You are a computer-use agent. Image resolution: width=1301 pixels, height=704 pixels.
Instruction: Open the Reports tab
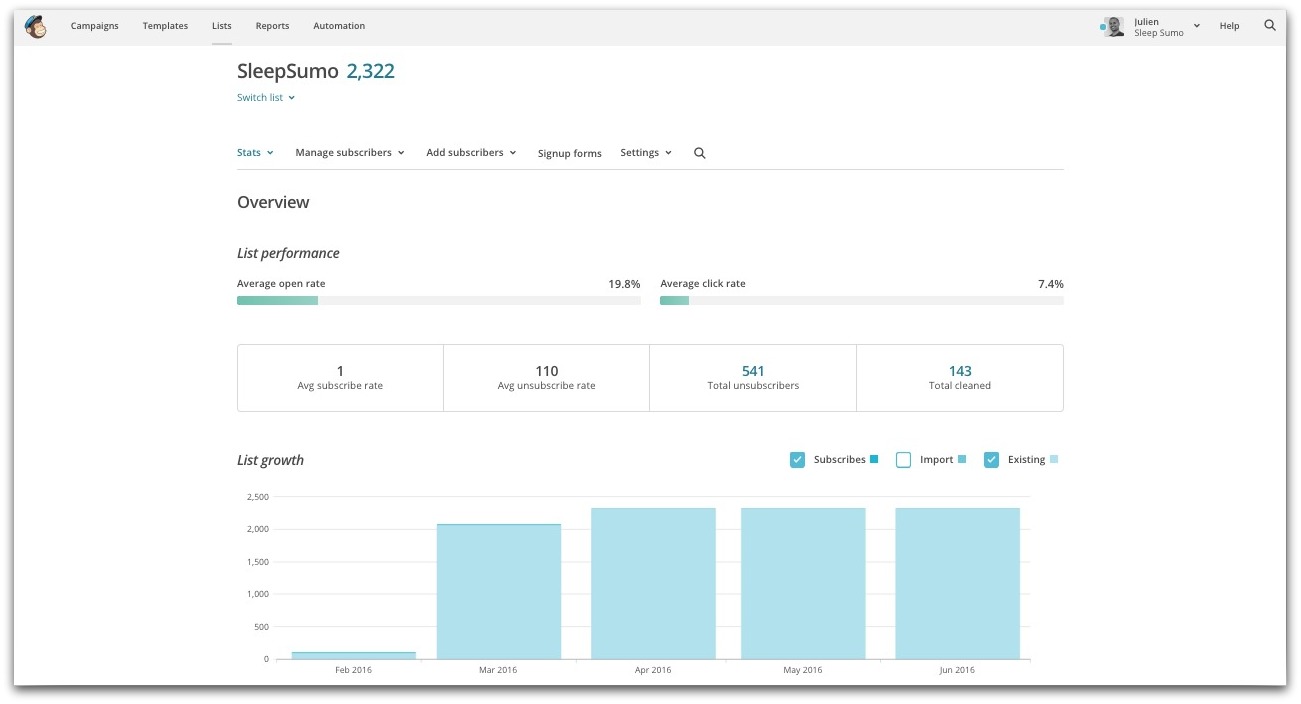[x=272, y=26]
